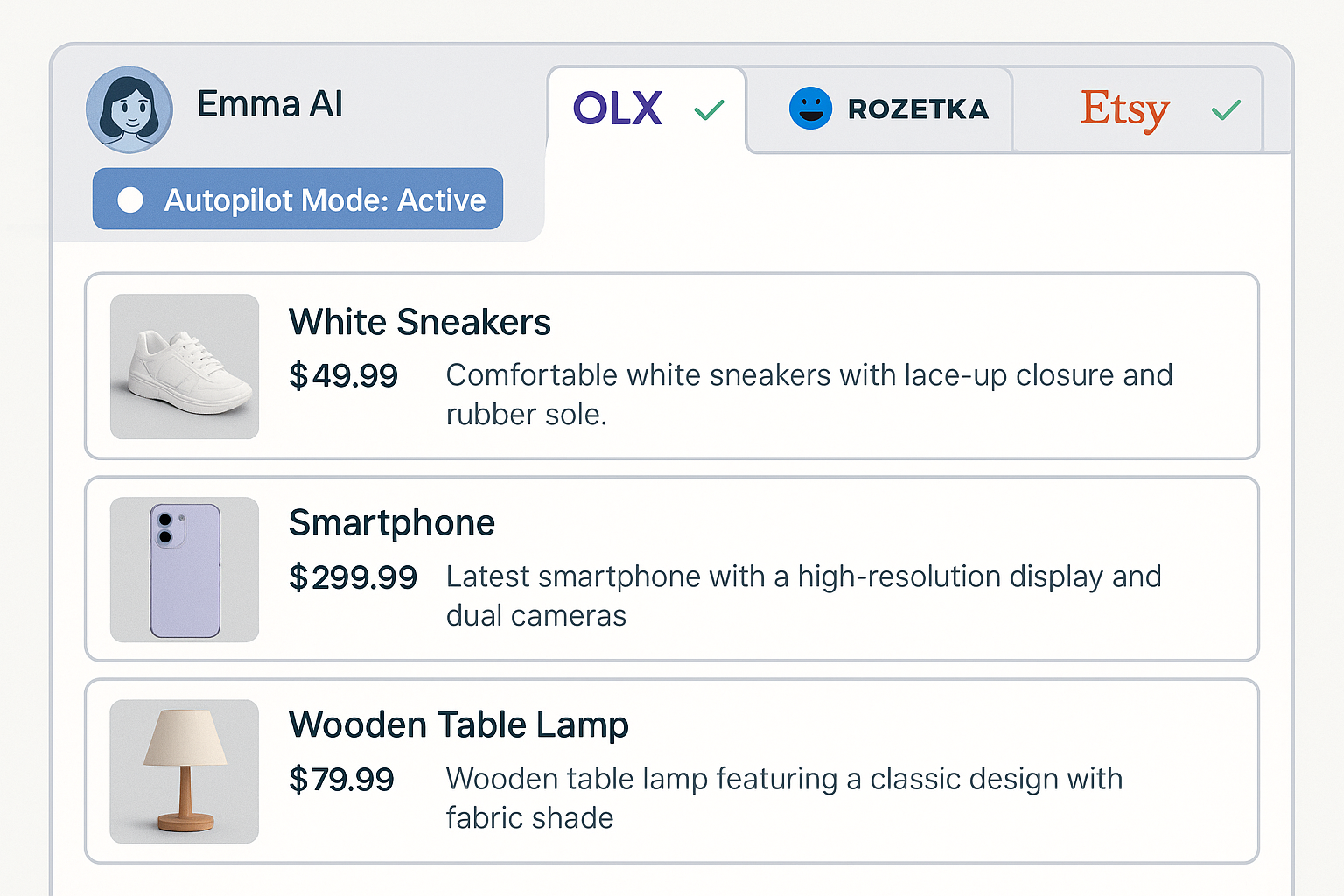The width and height of the screenshot is (1344, 896).
Task: Open the ROZETKA marketplace tab
Action: tap(917, 109)
